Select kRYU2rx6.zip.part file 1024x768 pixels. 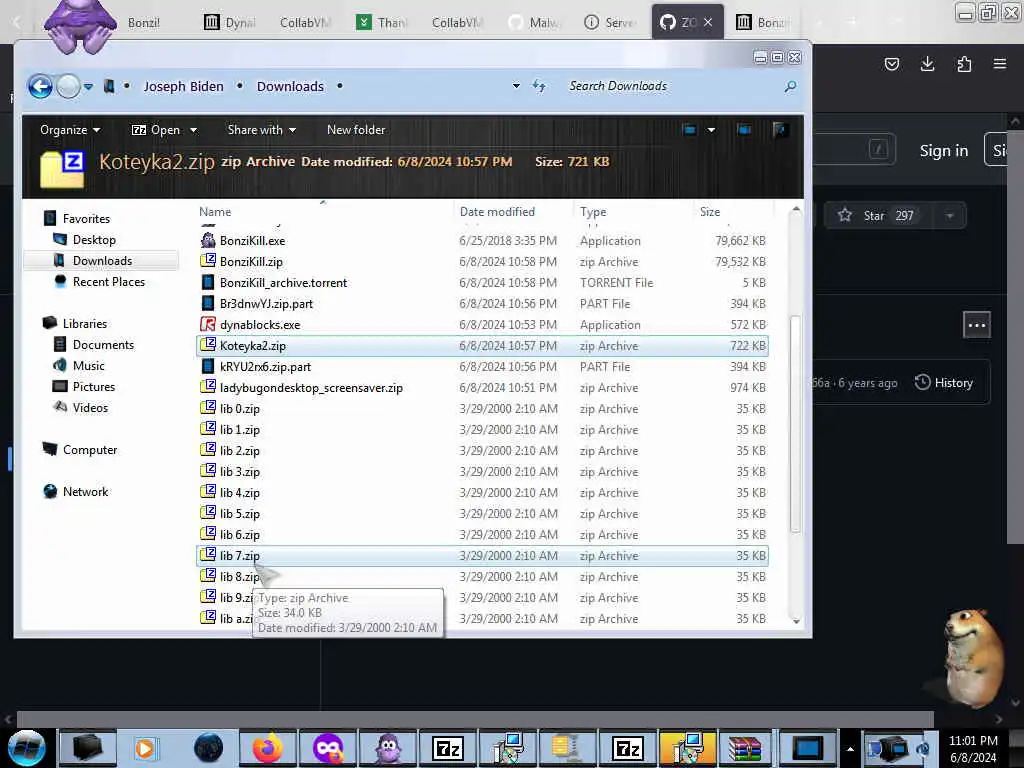click(x=265, y=366)
